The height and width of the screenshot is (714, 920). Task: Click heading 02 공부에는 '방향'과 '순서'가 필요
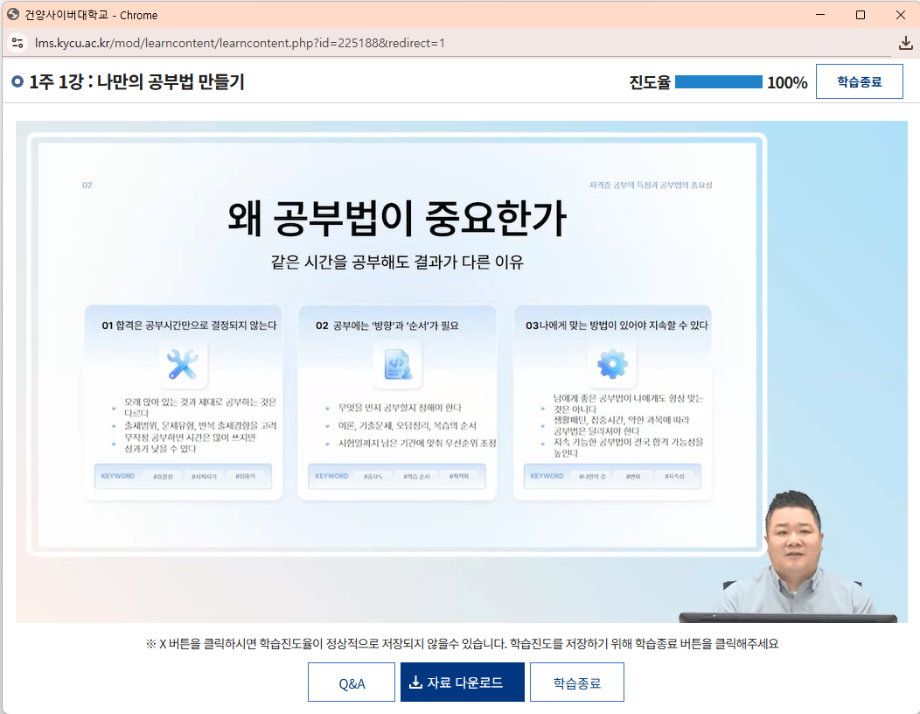point(387,325)
